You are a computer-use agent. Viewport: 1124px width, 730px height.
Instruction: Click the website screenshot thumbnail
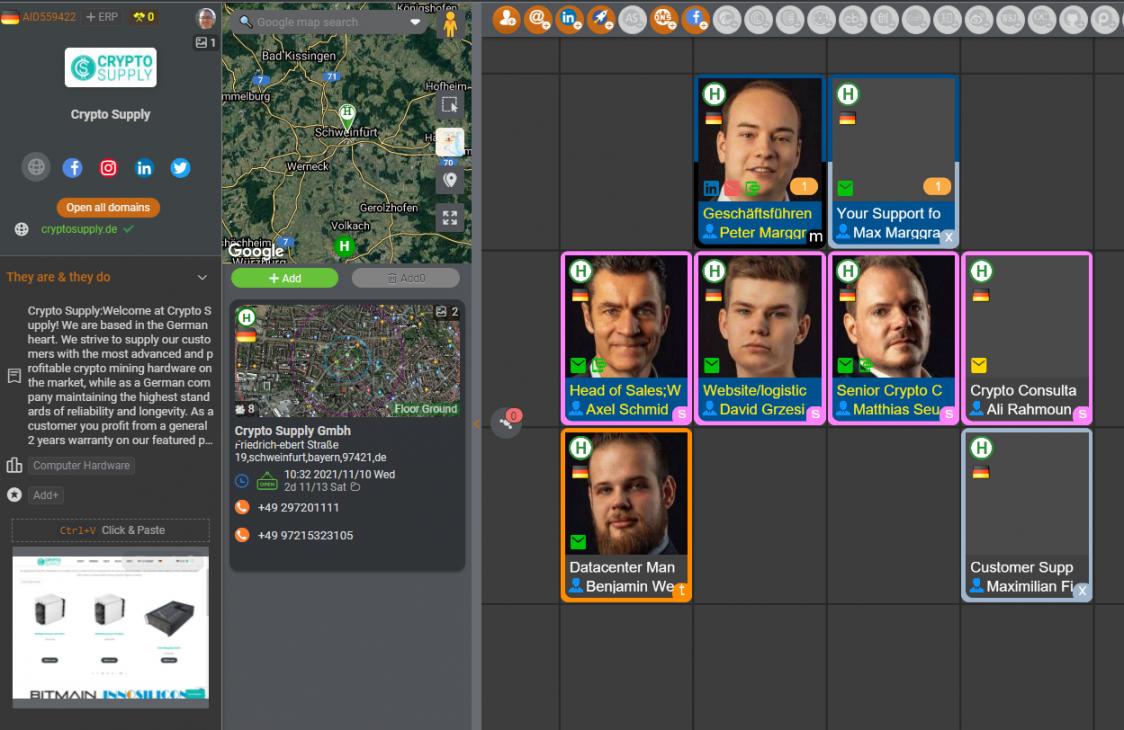[110, 626]
